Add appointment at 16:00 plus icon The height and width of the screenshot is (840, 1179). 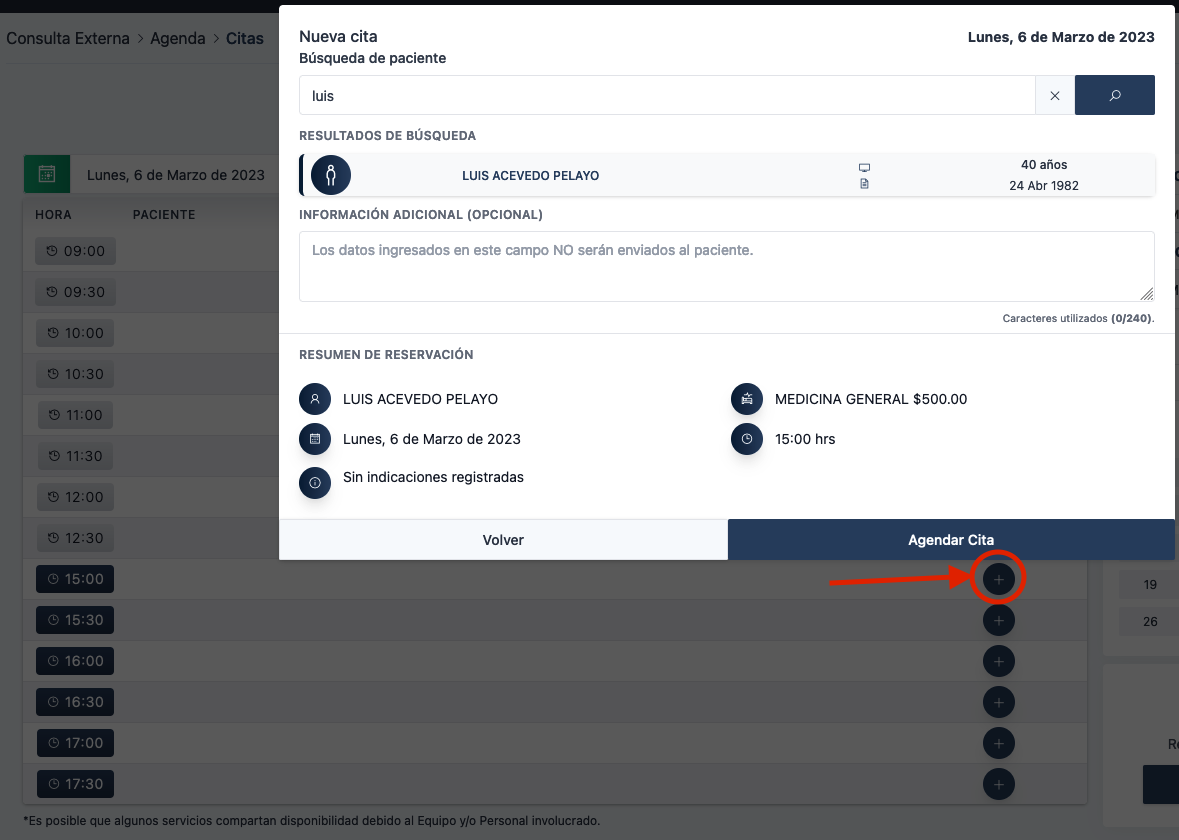[x=998, y=661]
